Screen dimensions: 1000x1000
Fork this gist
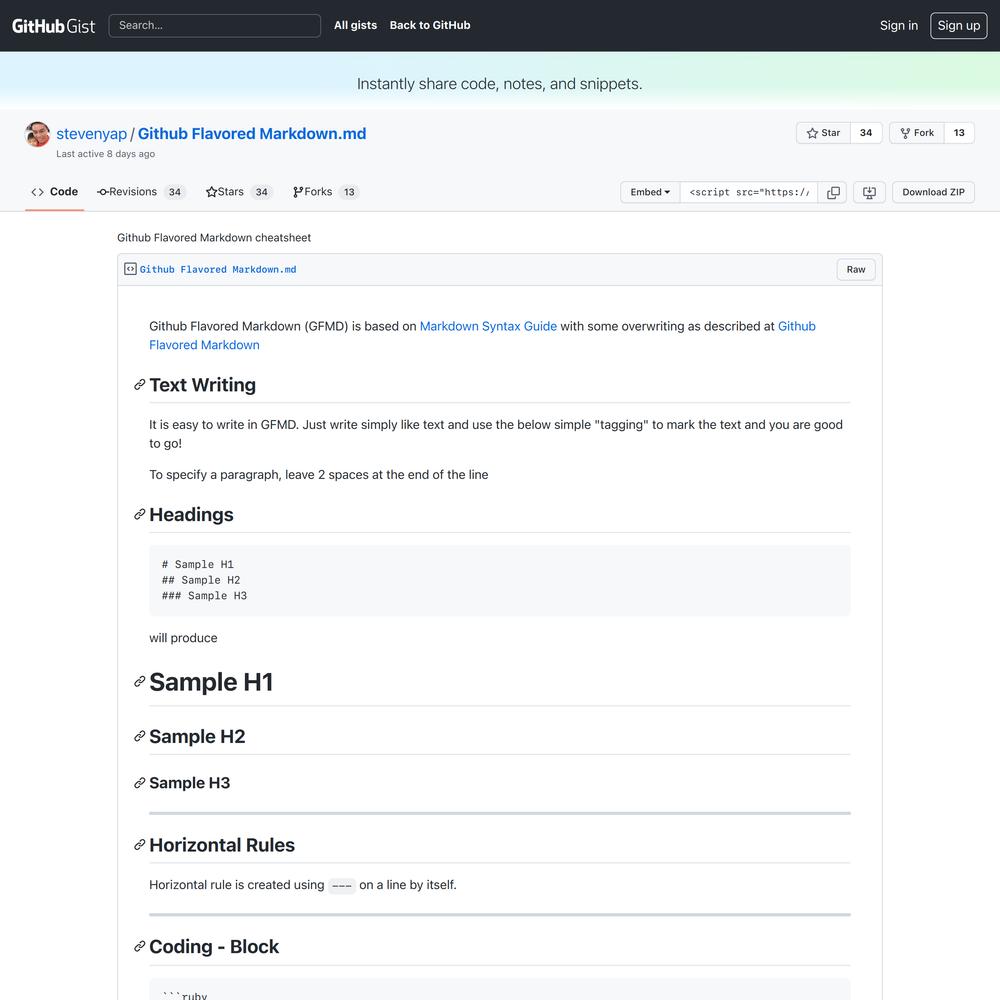(916, 133)
